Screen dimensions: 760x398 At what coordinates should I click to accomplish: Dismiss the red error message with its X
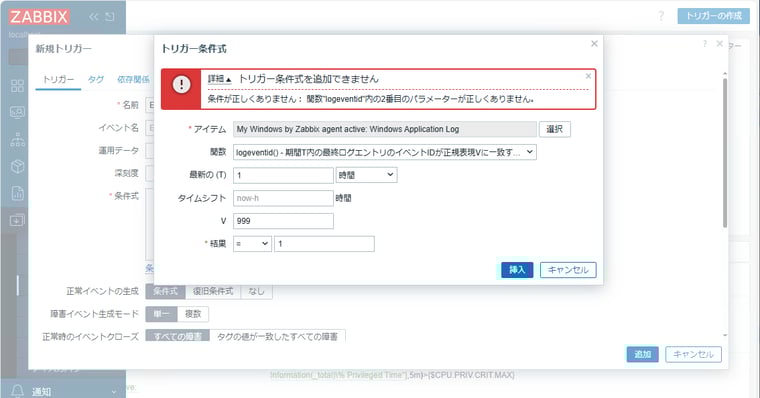588,76
